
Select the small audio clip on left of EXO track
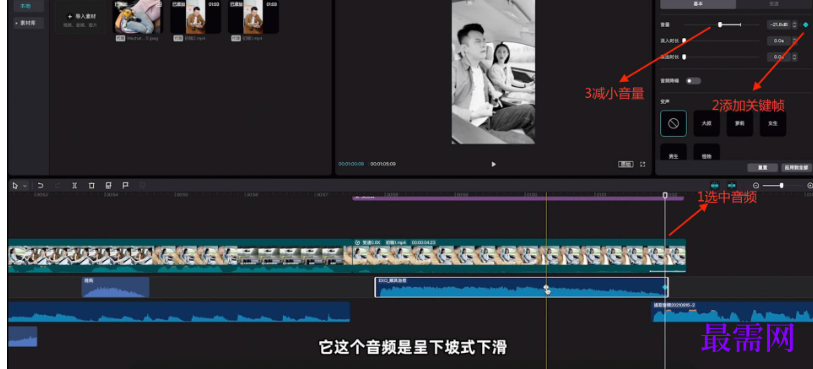tap(116, 287)
